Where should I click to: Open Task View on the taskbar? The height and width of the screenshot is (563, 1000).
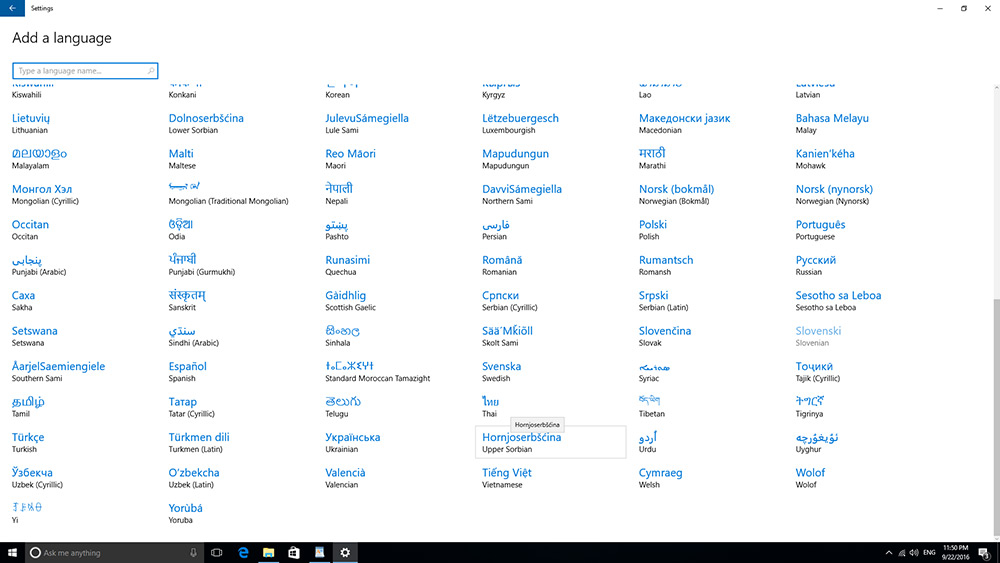click(x=216, y=553)
